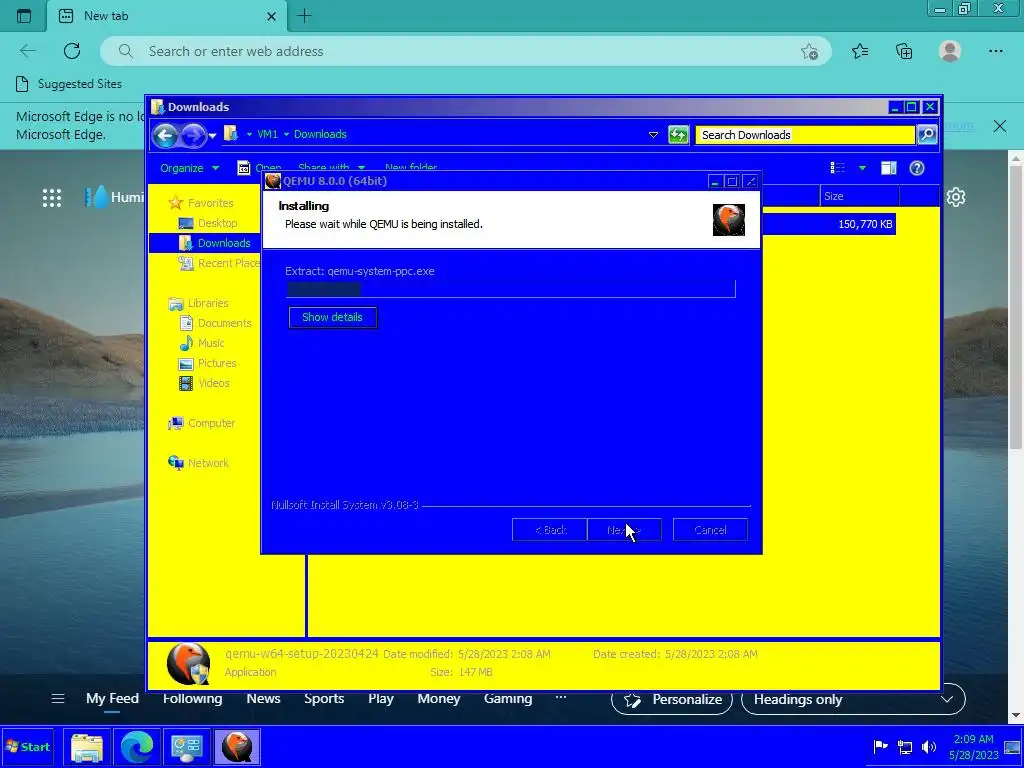Click the Personalize button
1024x768 pixels.
pos(672,699)
